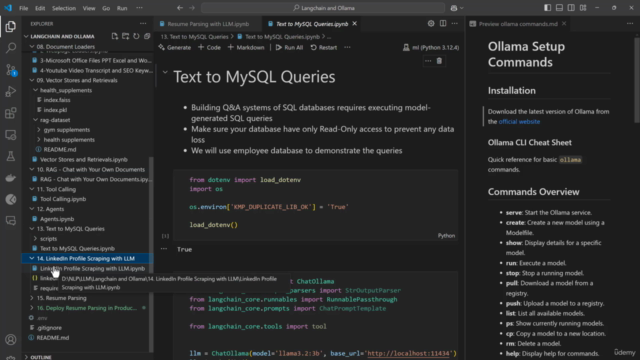Screen dimensions: 640x360
Task: Add a Markdown cell
Action: pyautogui.click(x=246, y=47)
